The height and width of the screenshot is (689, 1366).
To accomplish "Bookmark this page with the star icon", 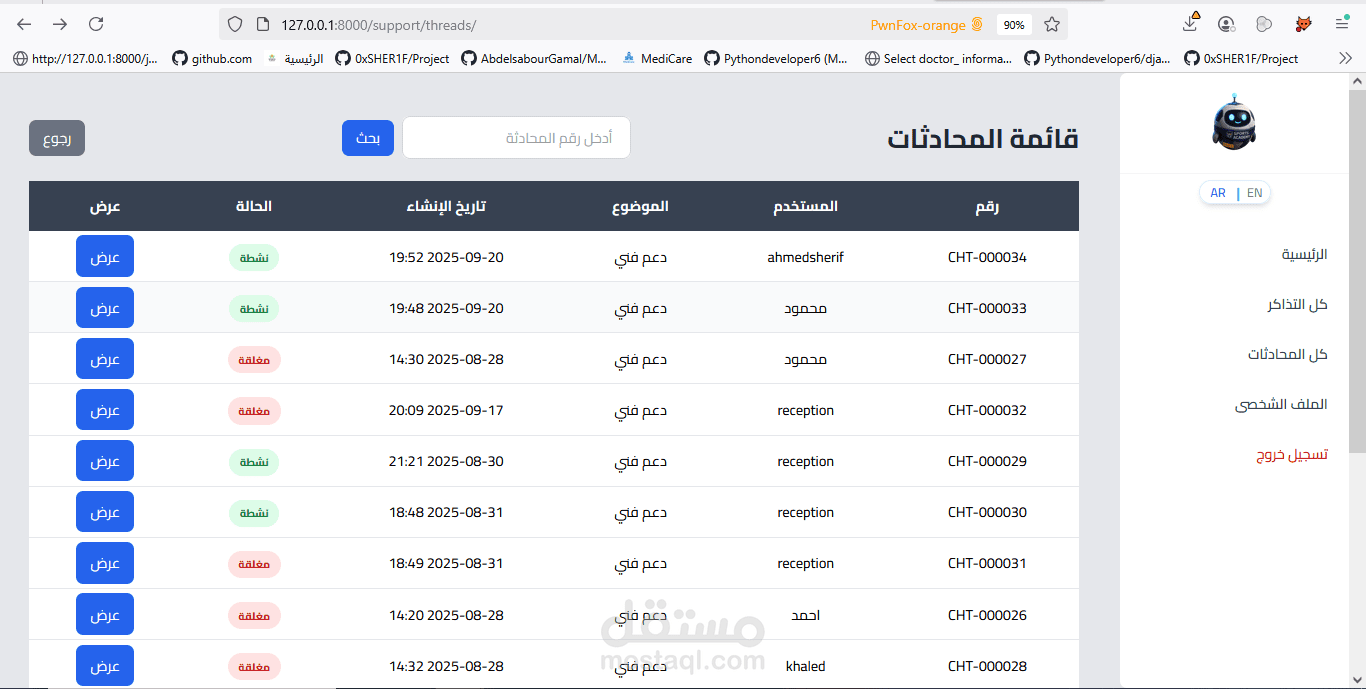I will point(1052,24).
